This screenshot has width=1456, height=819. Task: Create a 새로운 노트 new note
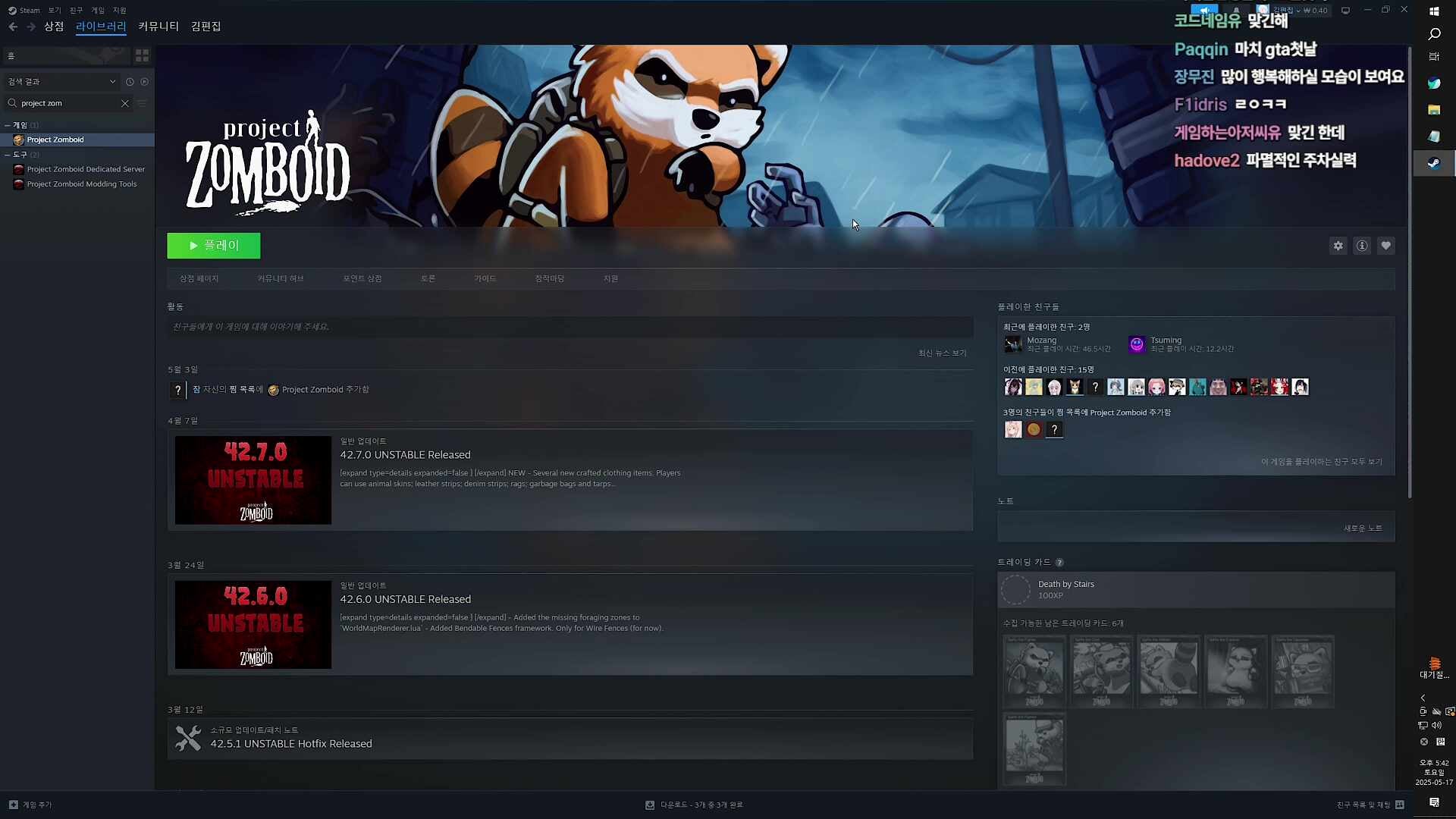(x=1363, y=529)
